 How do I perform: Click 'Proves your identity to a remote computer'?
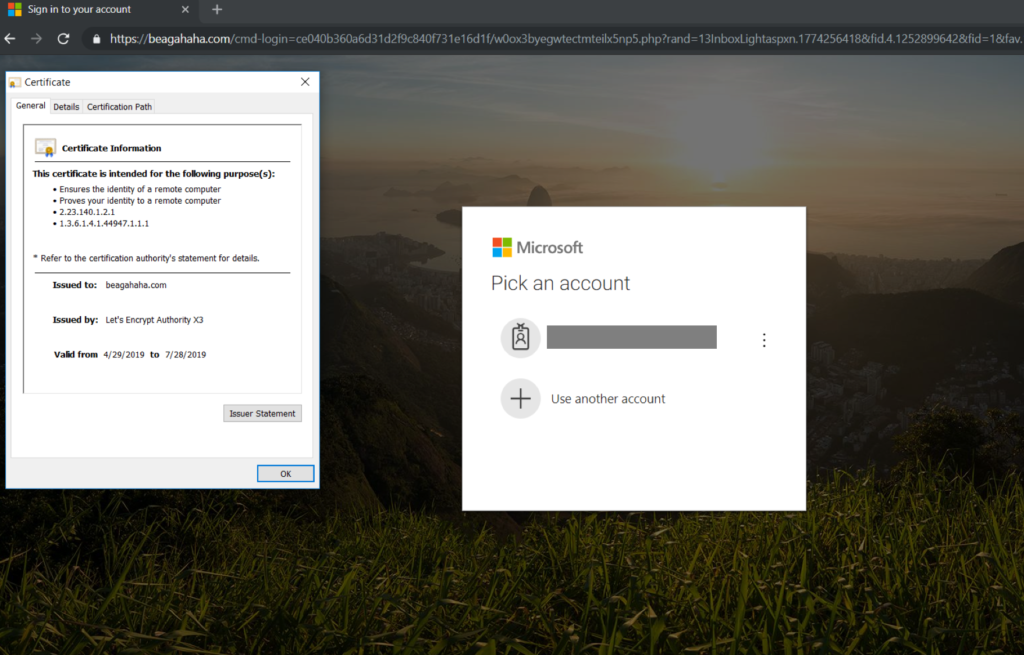coord(140,201)
